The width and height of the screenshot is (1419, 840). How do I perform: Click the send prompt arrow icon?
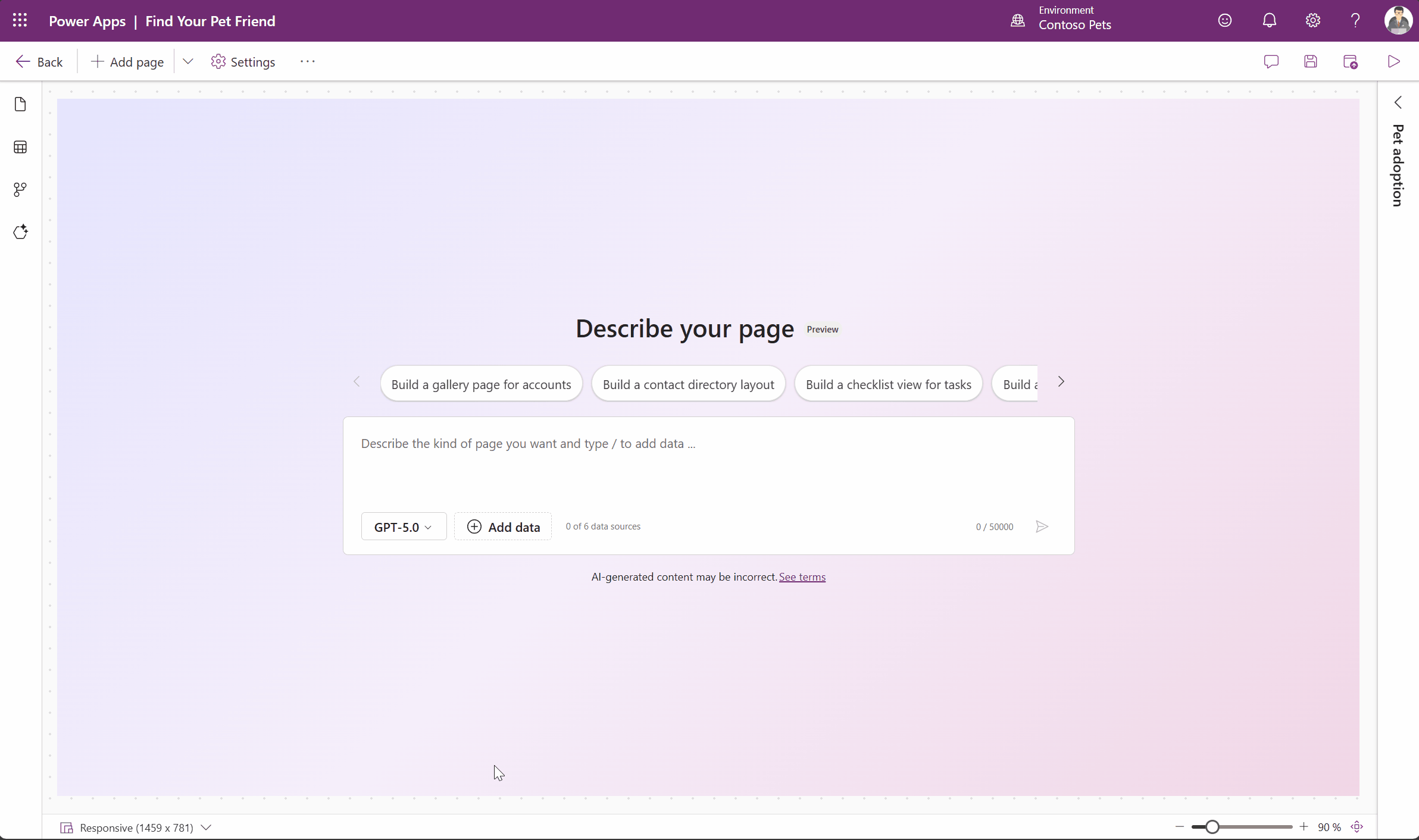tap(1042, 526)
